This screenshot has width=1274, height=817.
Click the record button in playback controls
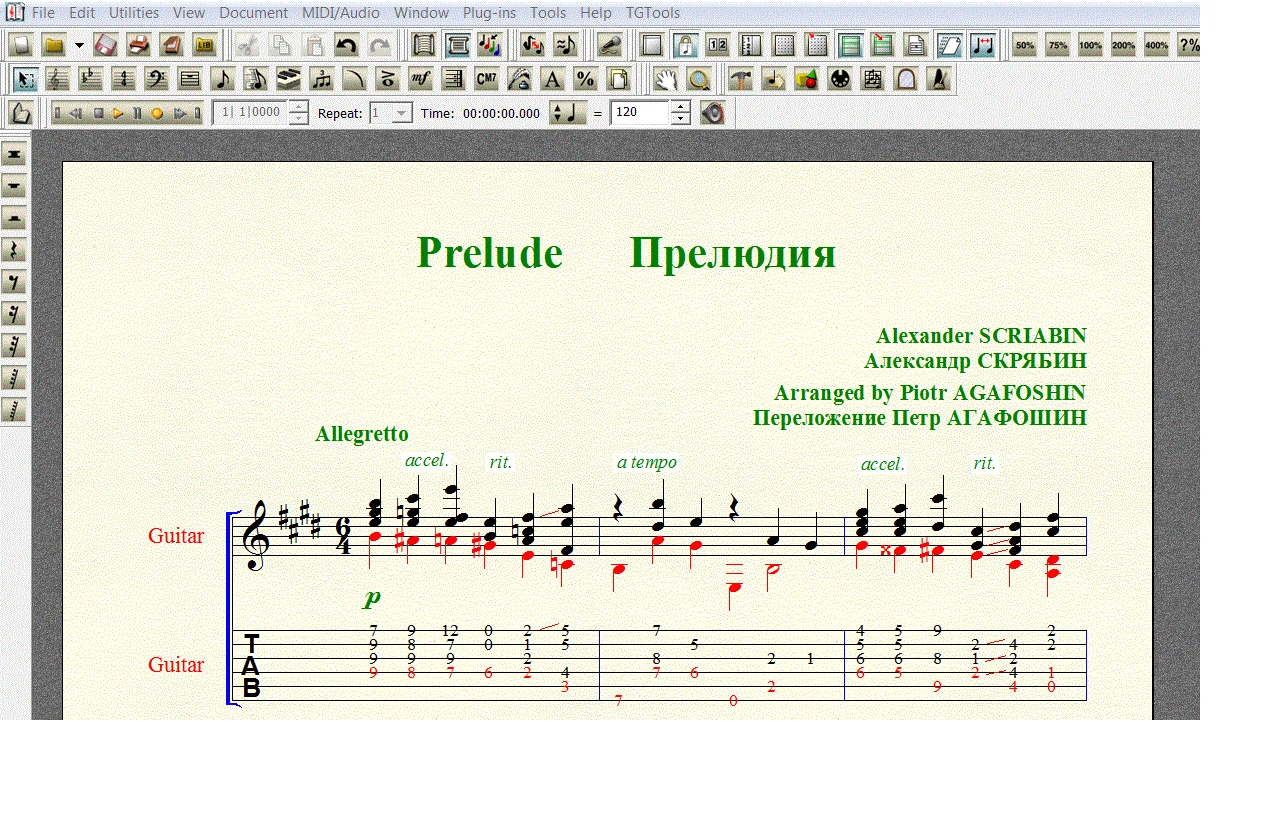[157, 113]
